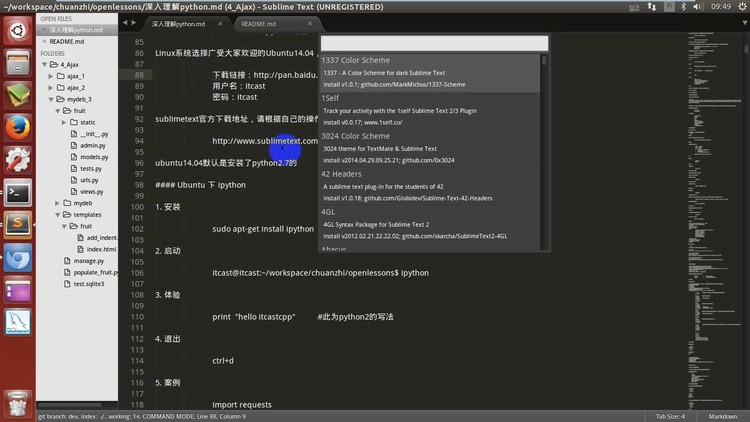Collapse the fruit folder under mydeb_3
The height and width of the screenshot is (422, 750).
[57, 111]
